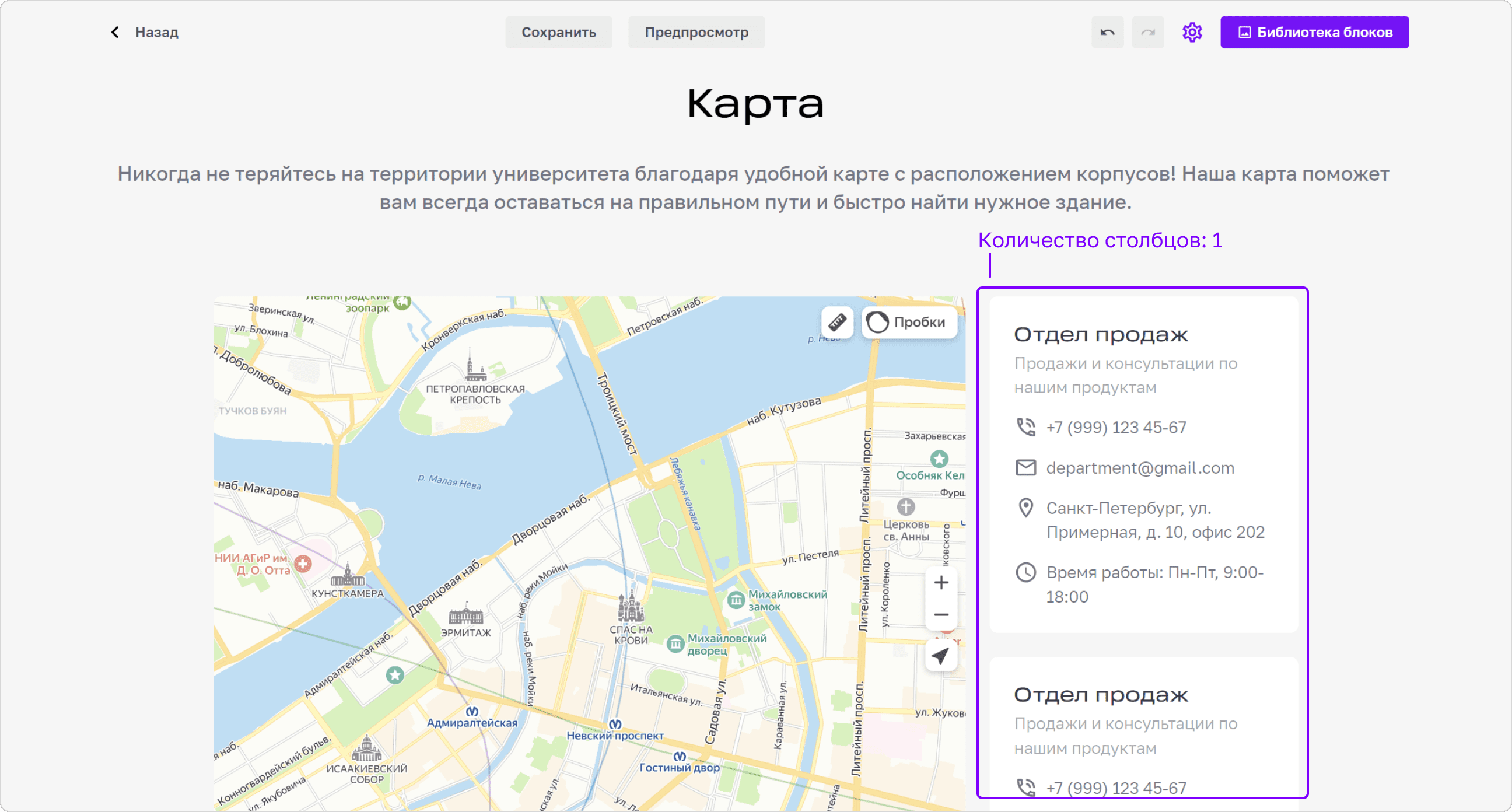Image resolution: width=1512 pixels, height=812 pixels.
Task: Click the Санкт-Петербург address text
Action: [x=1155, y=520]
